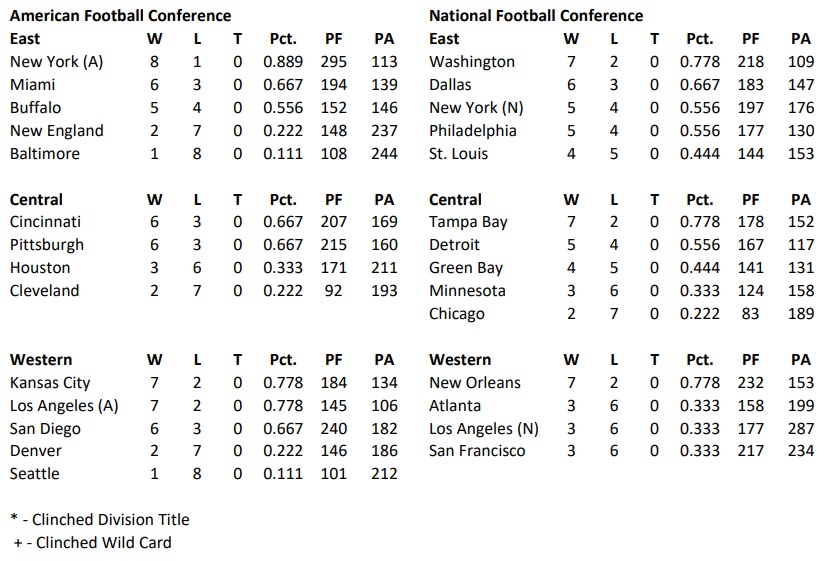
Task: Click the Philadelphia team name
Action: click(473, 131)
